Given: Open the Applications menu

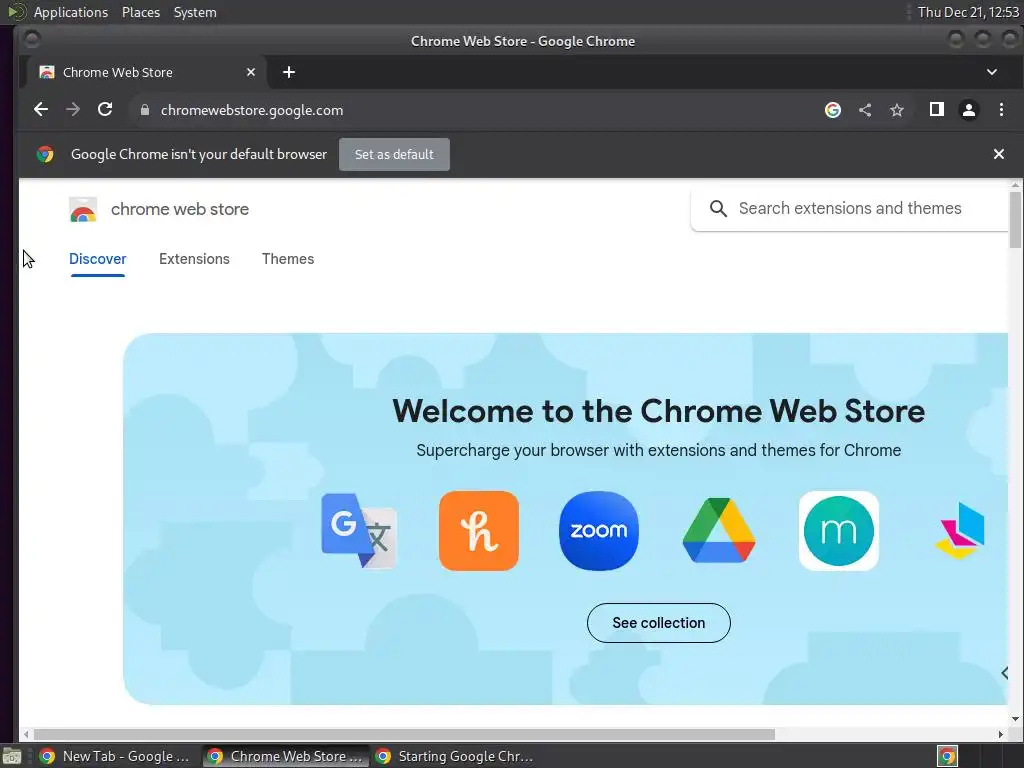Looking at the screenshot, I should (71, 12).
